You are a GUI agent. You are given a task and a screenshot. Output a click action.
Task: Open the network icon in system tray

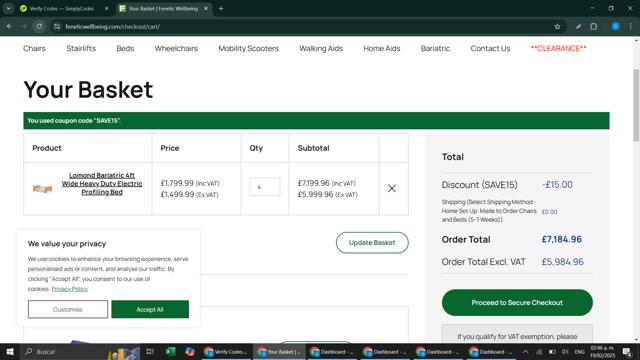tap(539, 351)
